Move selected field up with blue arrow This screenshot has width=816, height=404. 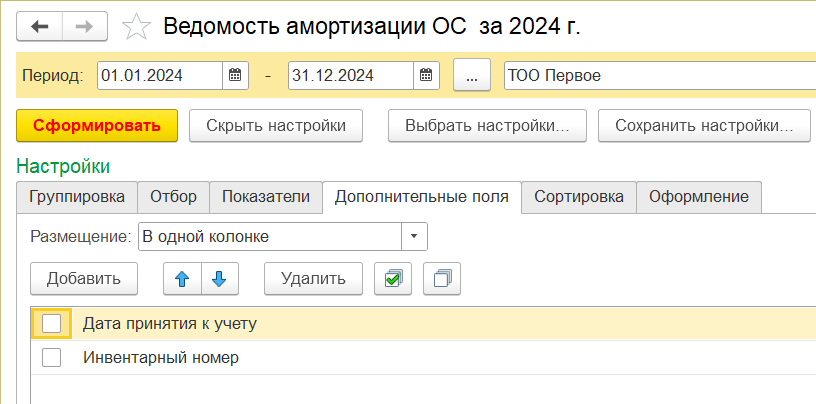pos(182,279)
